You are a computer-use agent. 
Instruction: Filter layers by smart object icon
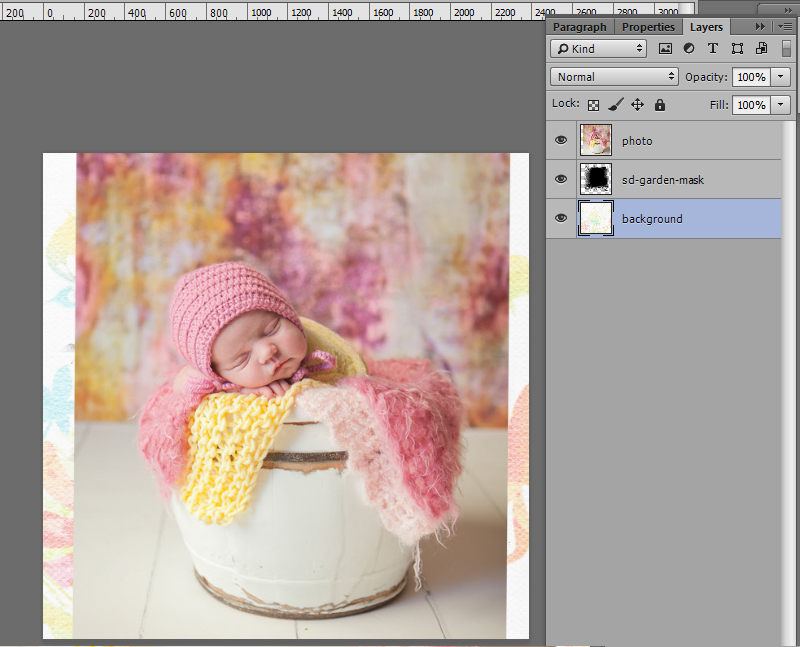[761, 48]
